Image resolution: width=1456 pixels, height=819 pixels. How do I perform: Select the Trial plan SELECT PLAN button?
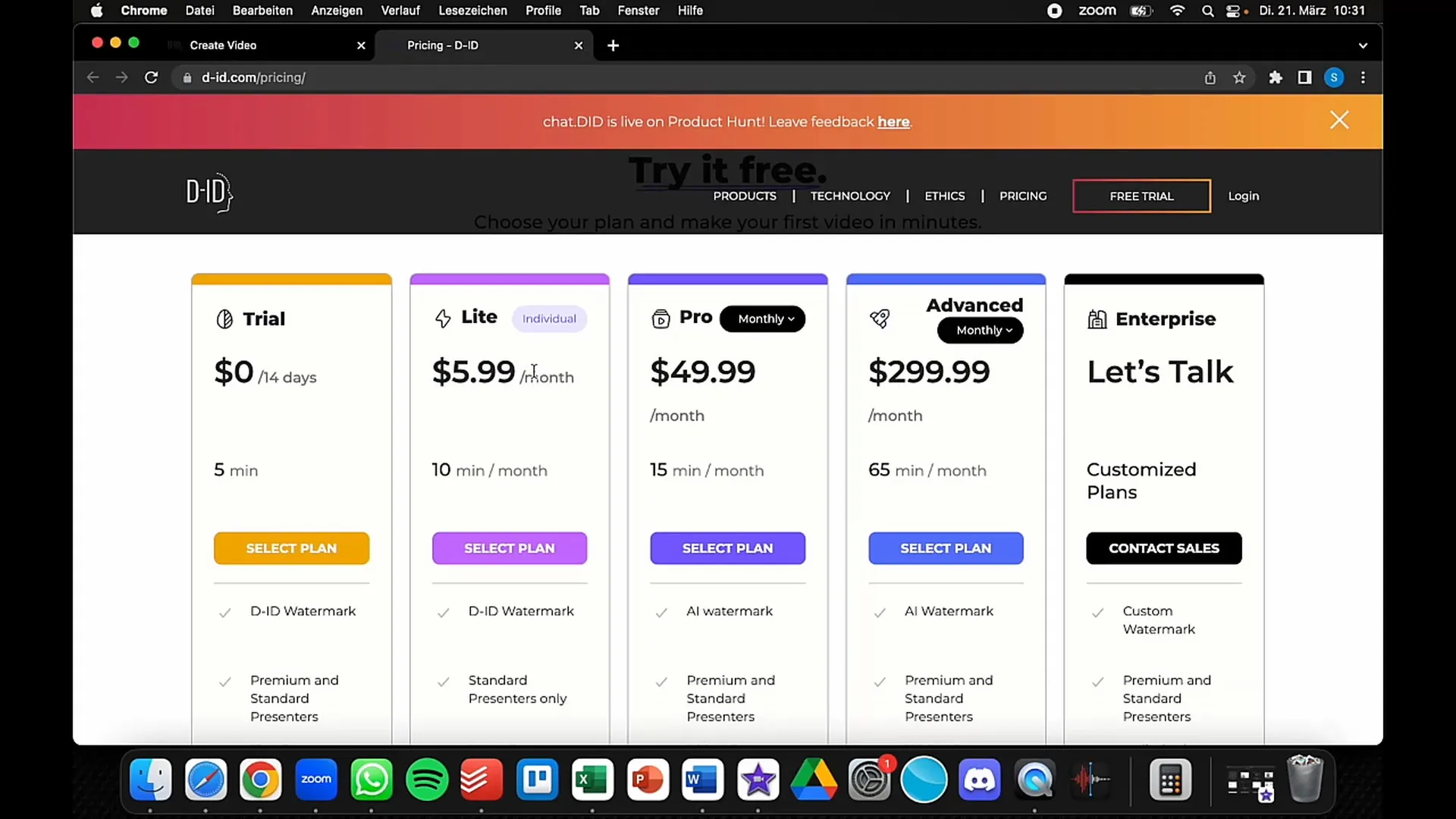pos(291,548)
